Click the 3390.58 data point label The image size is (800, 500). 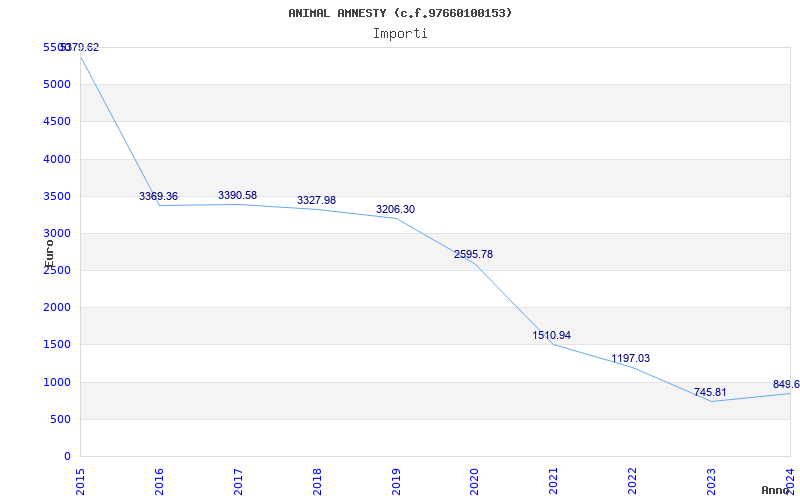(x=237, y=195)
